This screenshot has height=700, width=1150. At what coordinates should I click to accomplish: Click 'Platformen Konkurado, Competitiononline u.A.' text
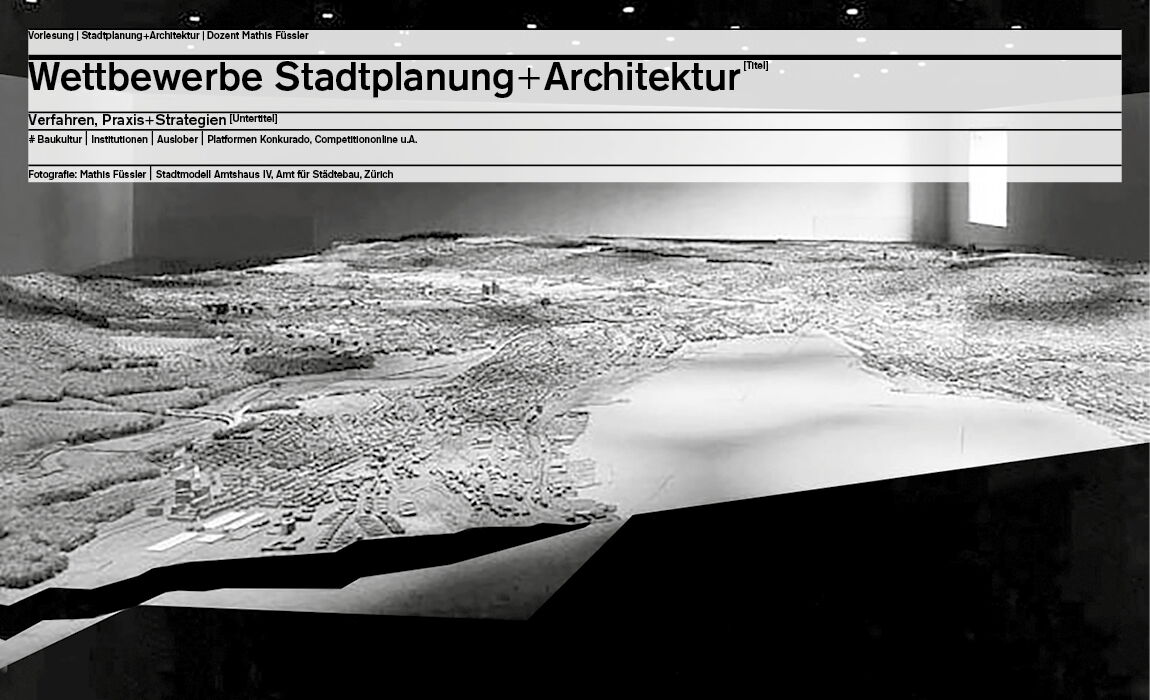point(312,140)
